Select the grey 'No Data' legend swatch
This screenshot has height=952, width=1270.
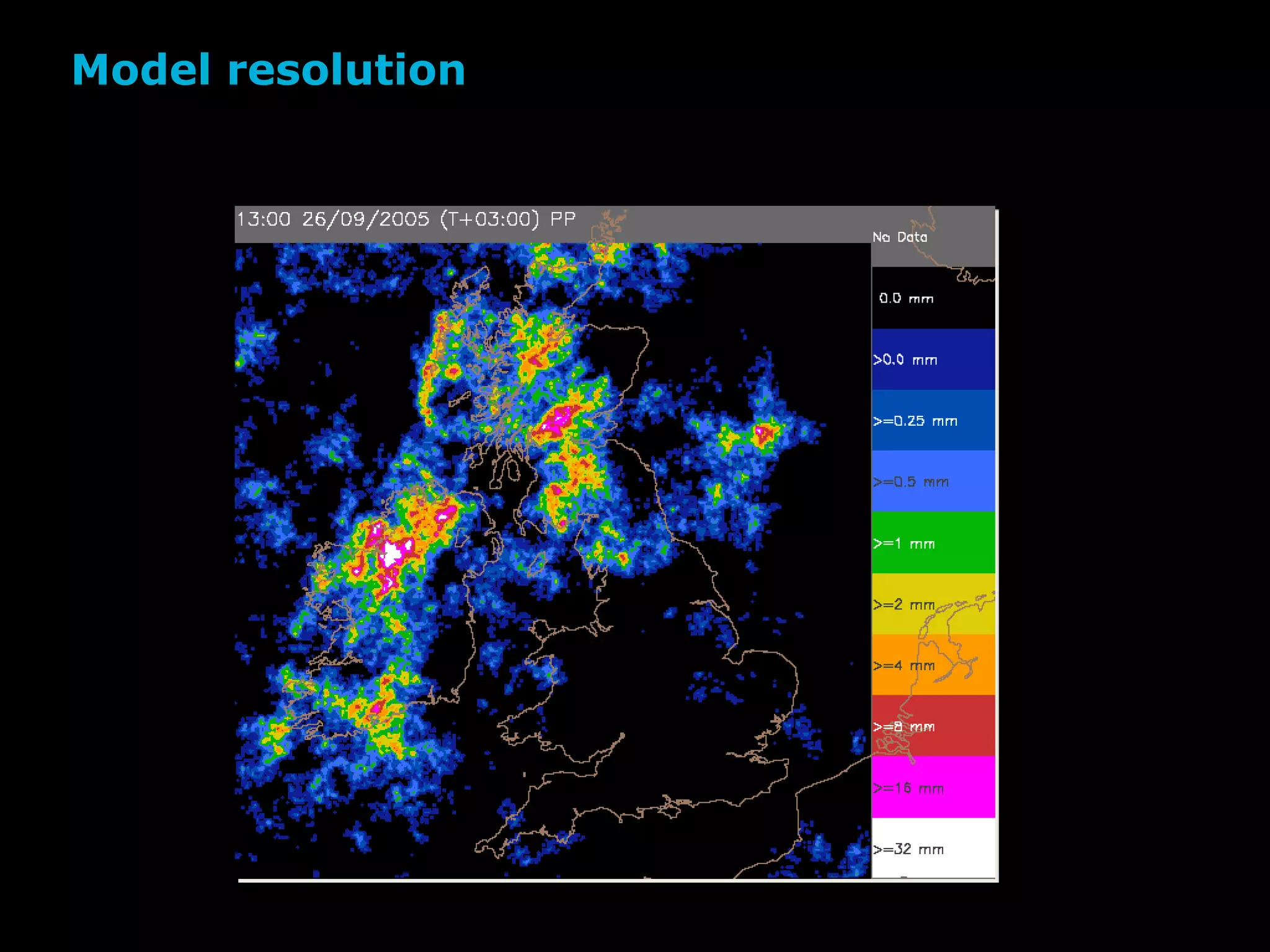(x=933, y=237)
